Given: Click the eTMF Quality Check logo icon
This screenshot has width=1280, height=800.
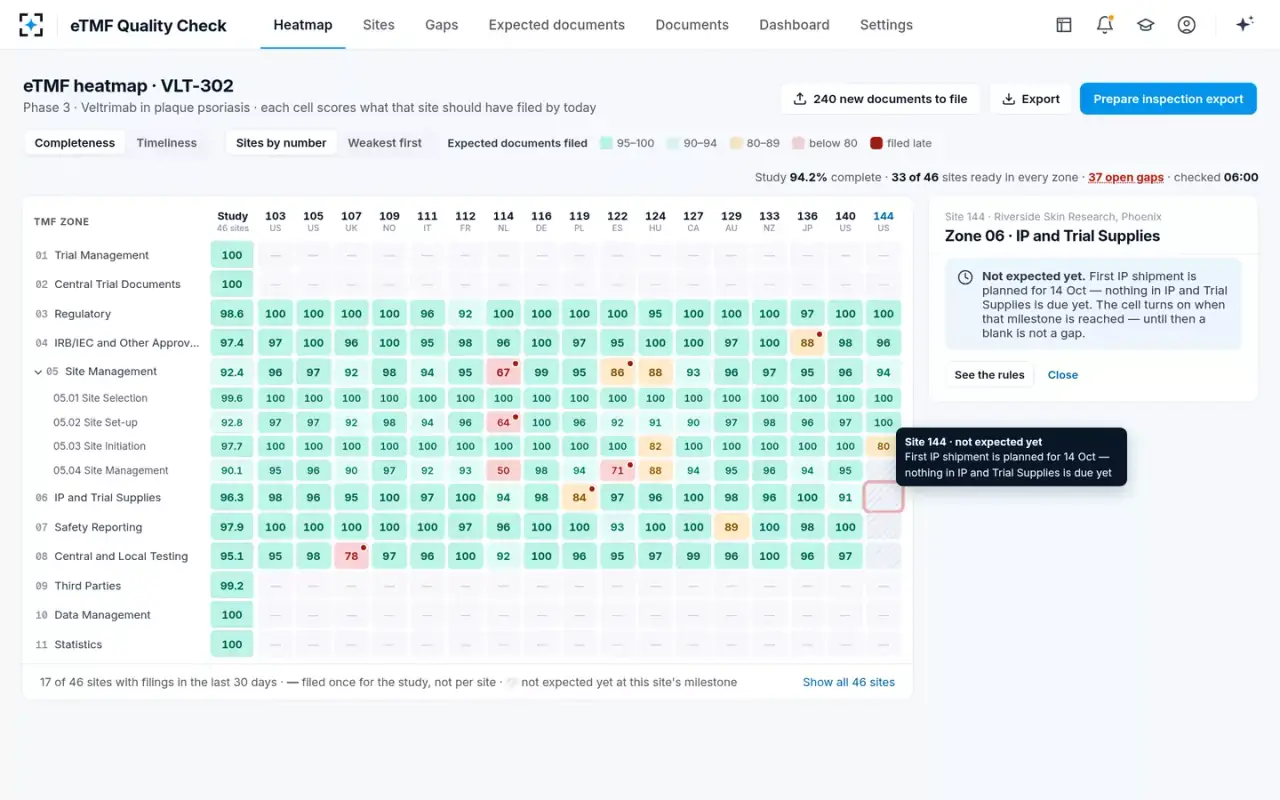Looking at the screenshot, I should [x=31, y=25].
